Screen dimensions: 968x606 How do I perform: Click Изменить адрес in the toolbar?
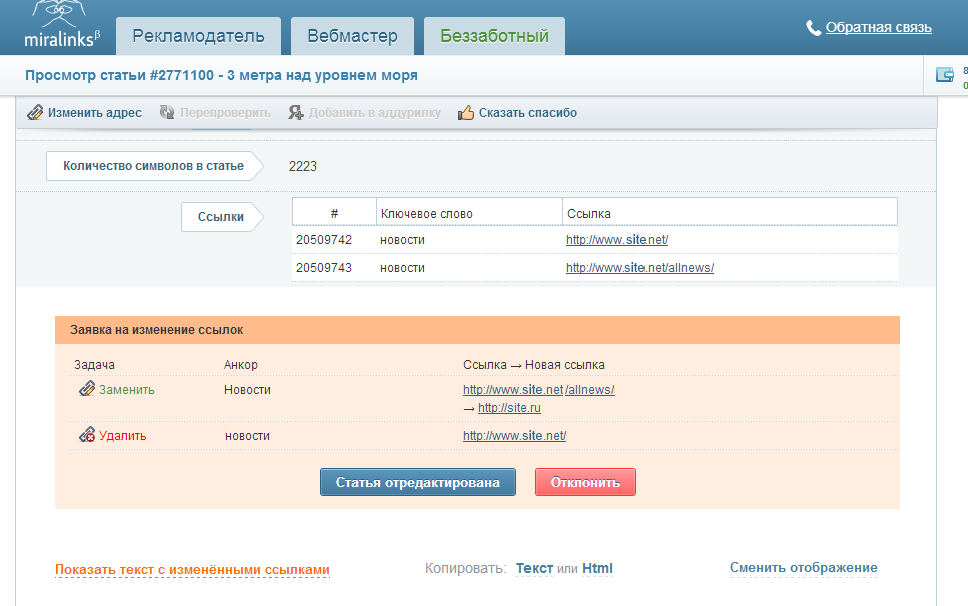coord(94,113)
